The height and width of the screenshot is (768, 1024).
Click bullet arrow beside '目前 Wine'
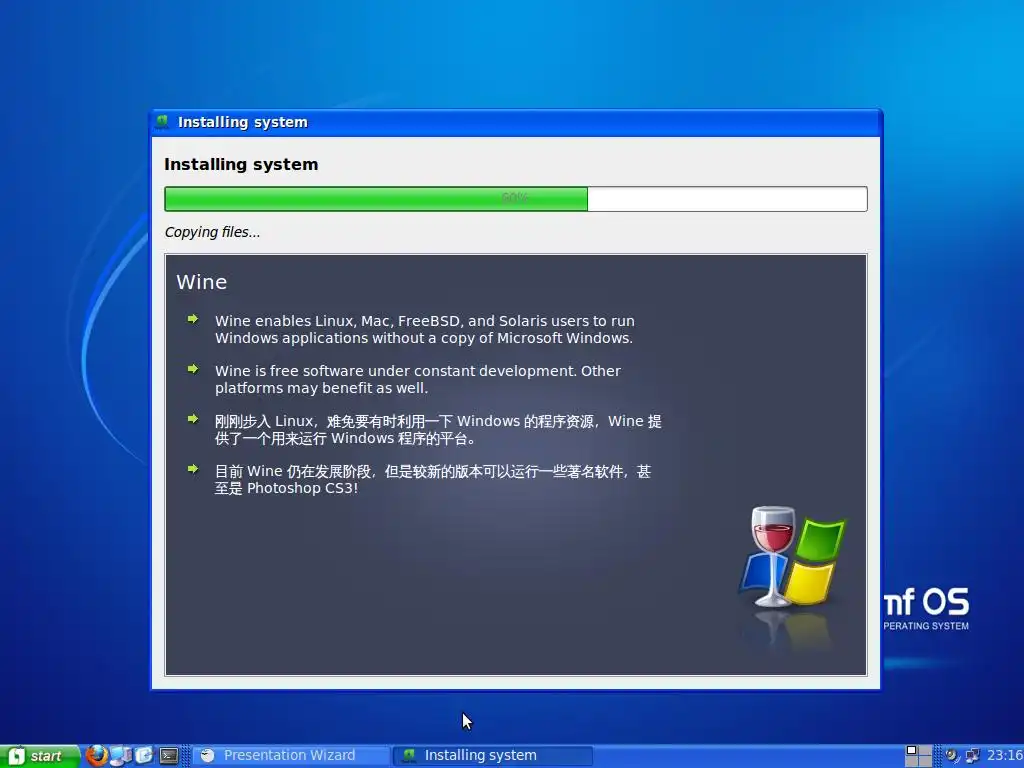point(193,469)
